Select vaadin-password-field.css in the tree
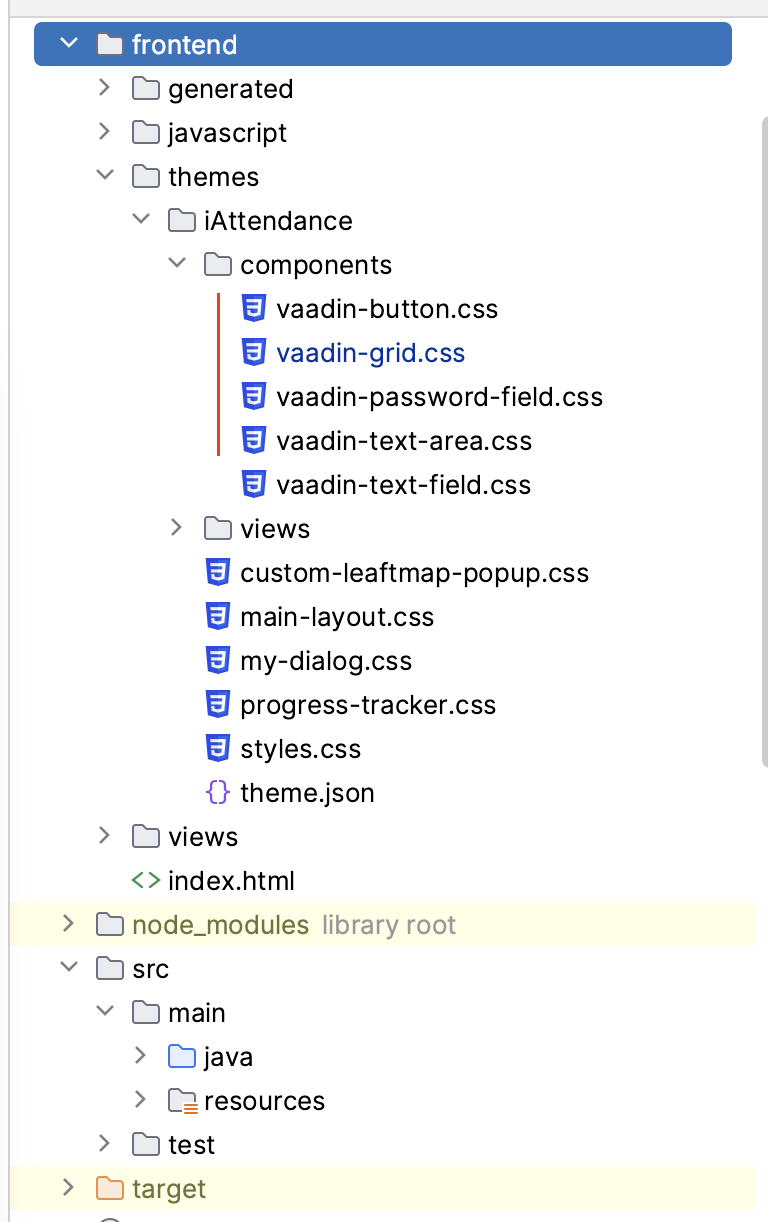Viewport: 768px width, 1222px height. (439, 397)
